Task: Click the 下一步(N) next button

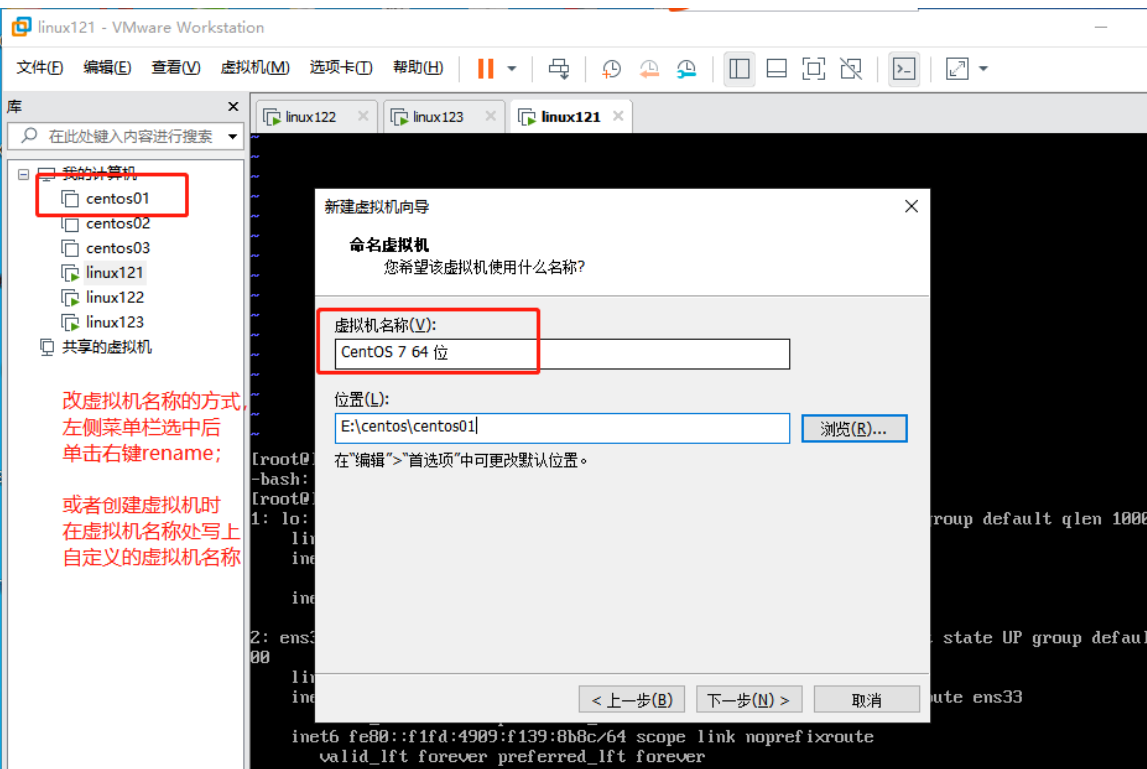Action: pos(749,699)
